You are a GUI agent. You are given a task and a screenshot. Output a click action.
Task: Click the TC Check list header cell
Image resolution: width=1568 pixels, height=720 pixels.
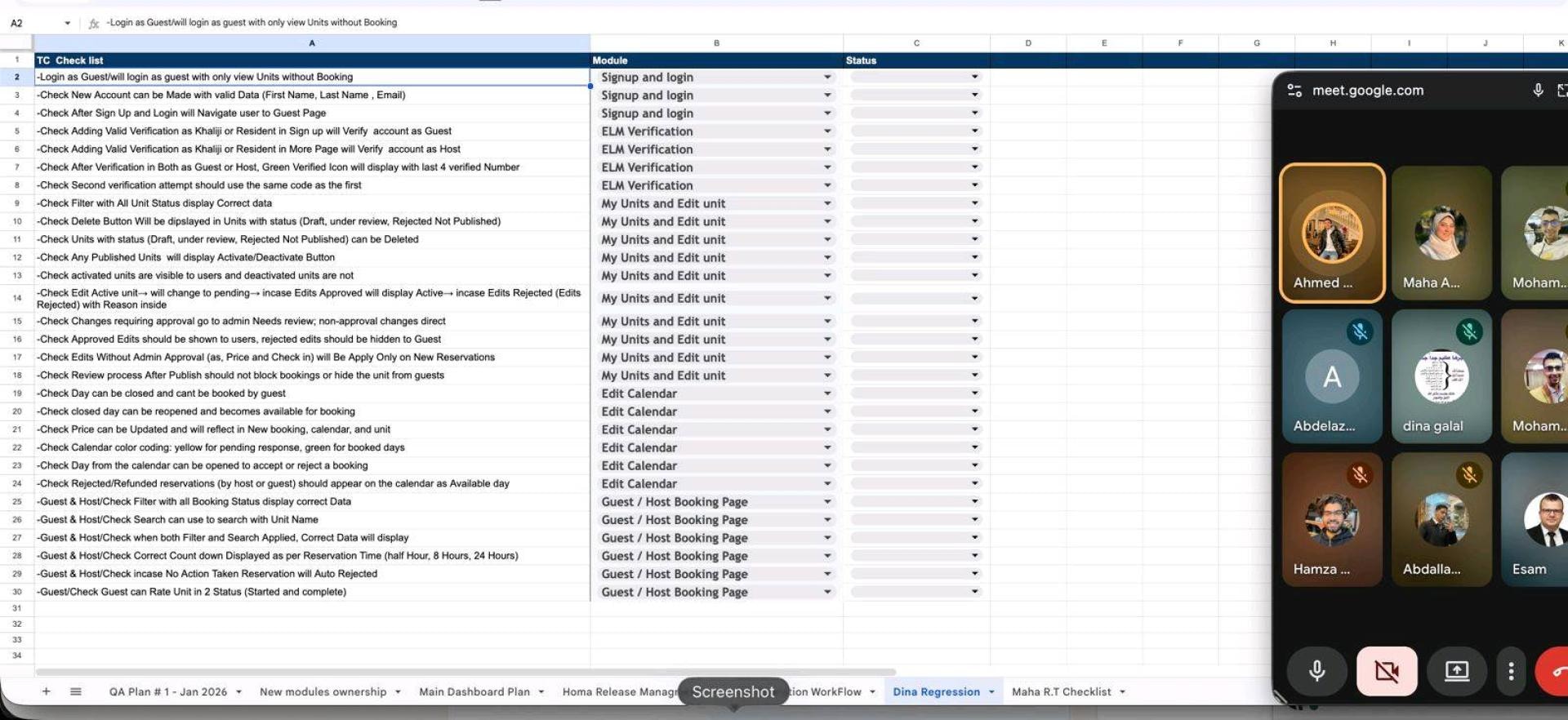coord(312,60)
